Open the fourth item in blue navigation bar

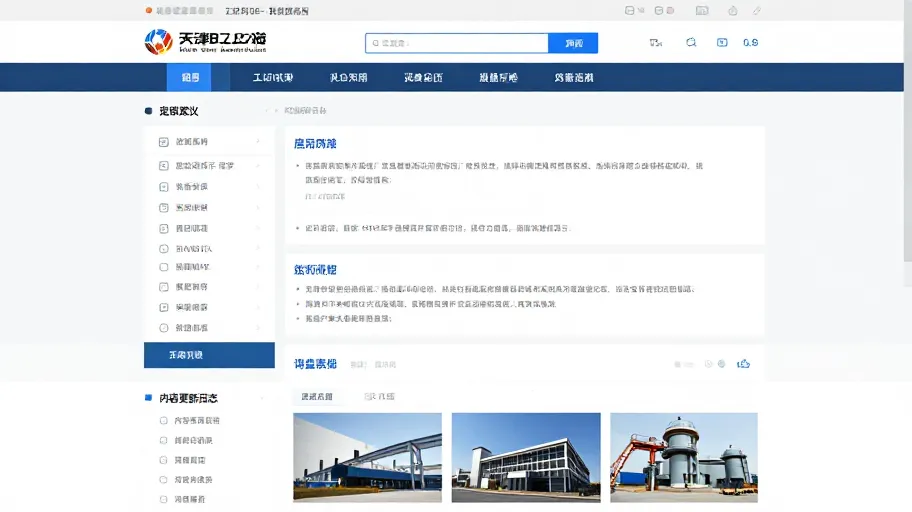(x=423, y=77)
